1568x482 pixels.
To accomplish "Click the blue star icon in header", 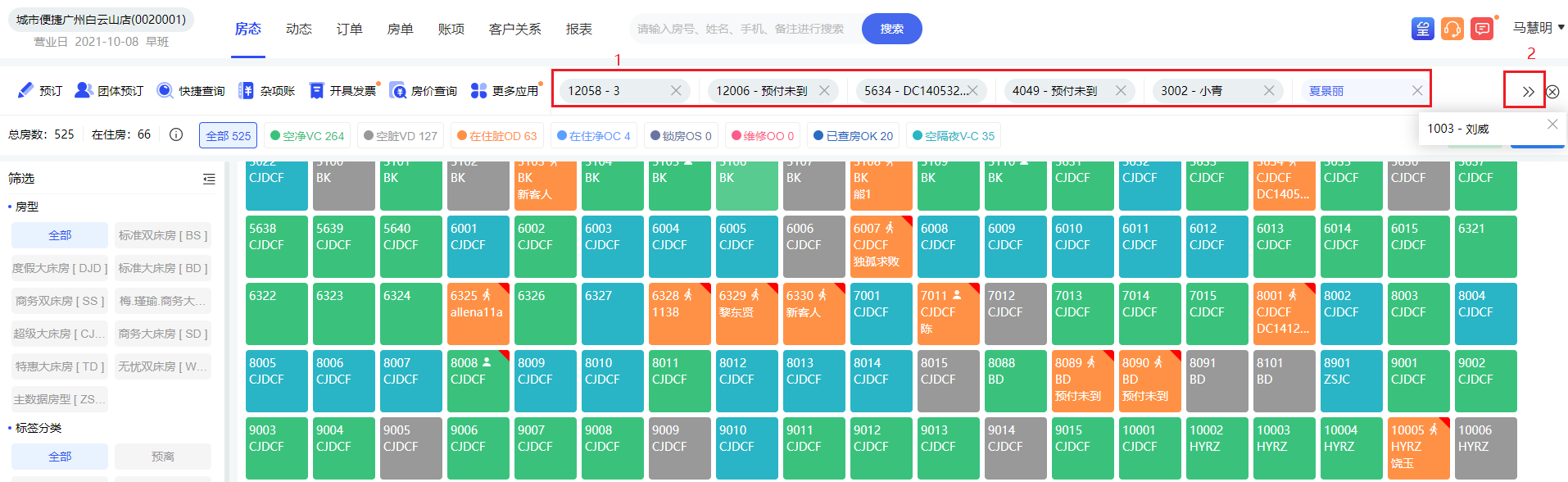I will 1423,29.
